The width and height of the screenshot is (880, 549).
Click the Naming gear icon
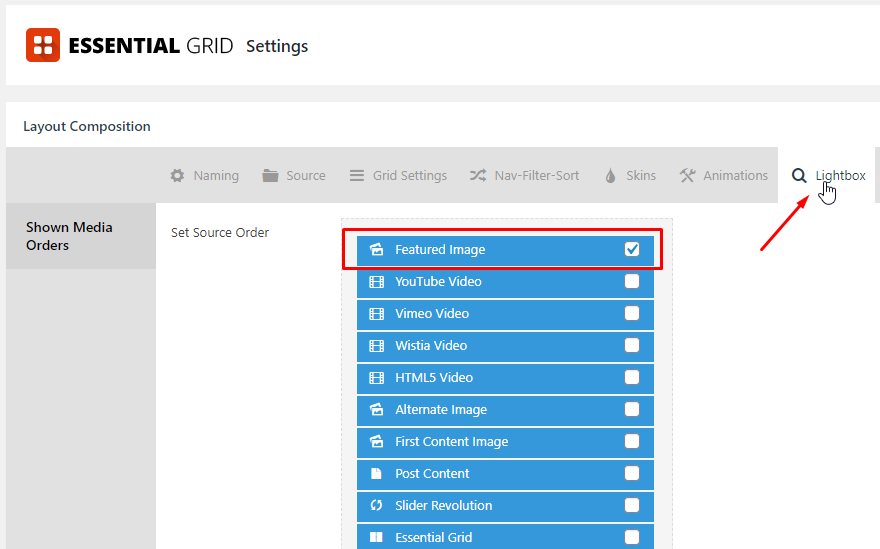pos(177,176)
